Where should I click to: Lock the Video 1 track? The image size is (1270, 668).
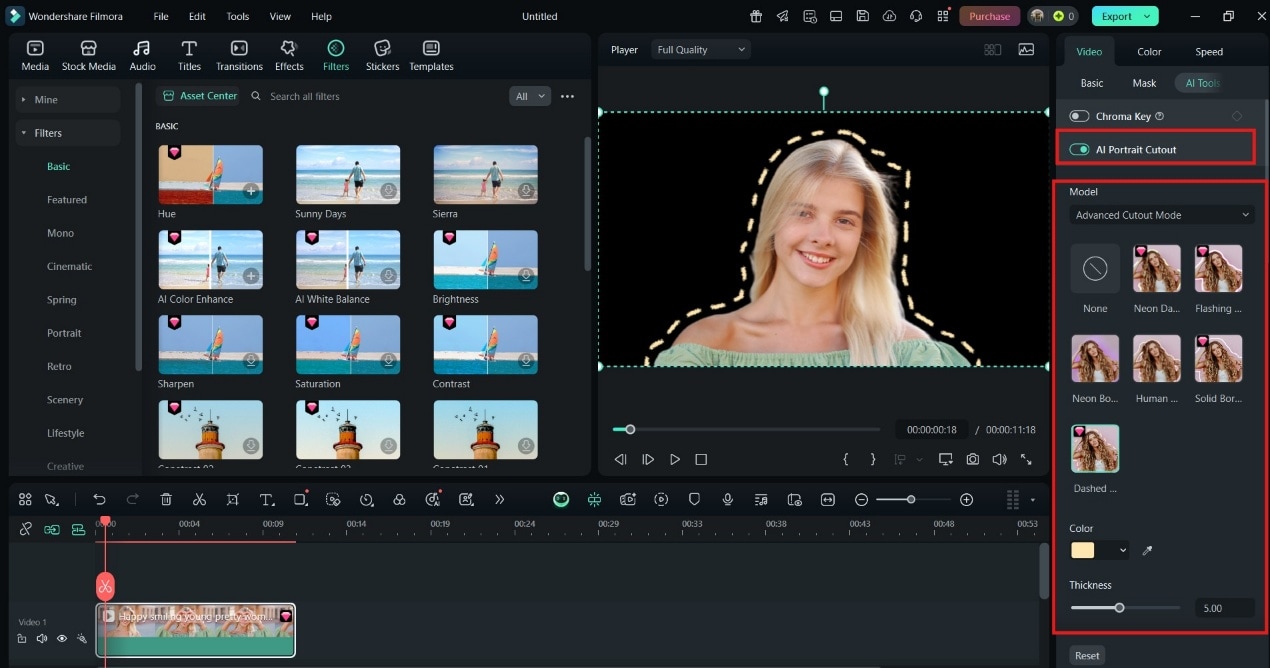(x=22, y=638)
